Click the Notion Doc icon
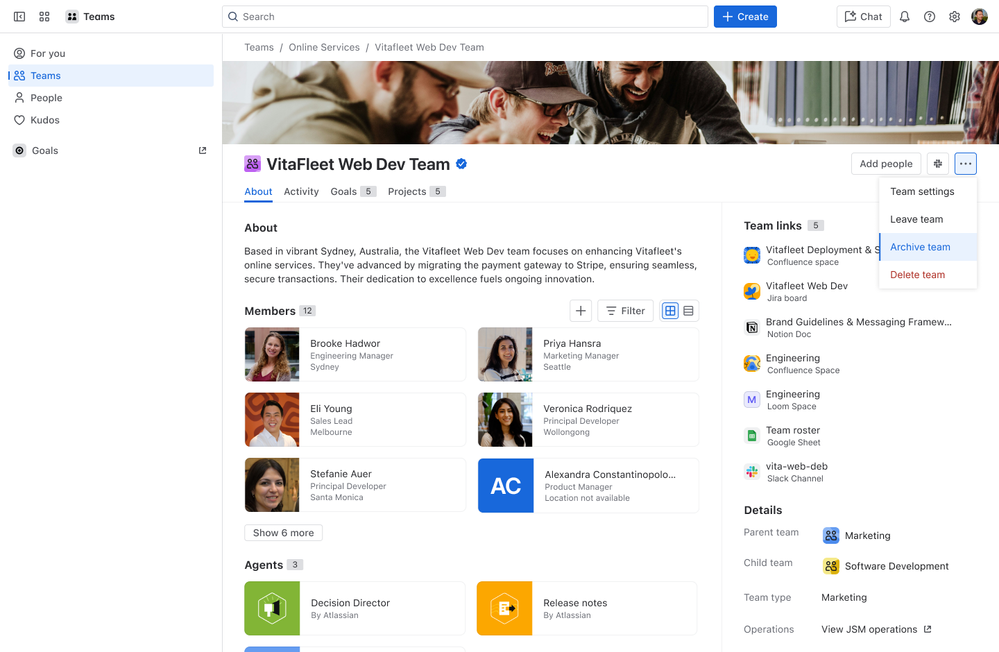Image resolution: width=999 pixels, height=652 pixels. point(752,328)
